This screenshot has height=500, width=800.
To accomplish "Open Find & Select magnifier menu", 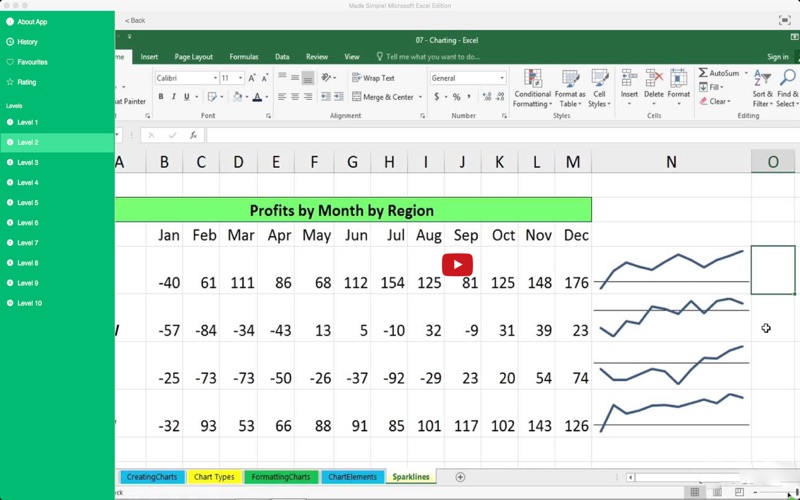I will [787, 88].
